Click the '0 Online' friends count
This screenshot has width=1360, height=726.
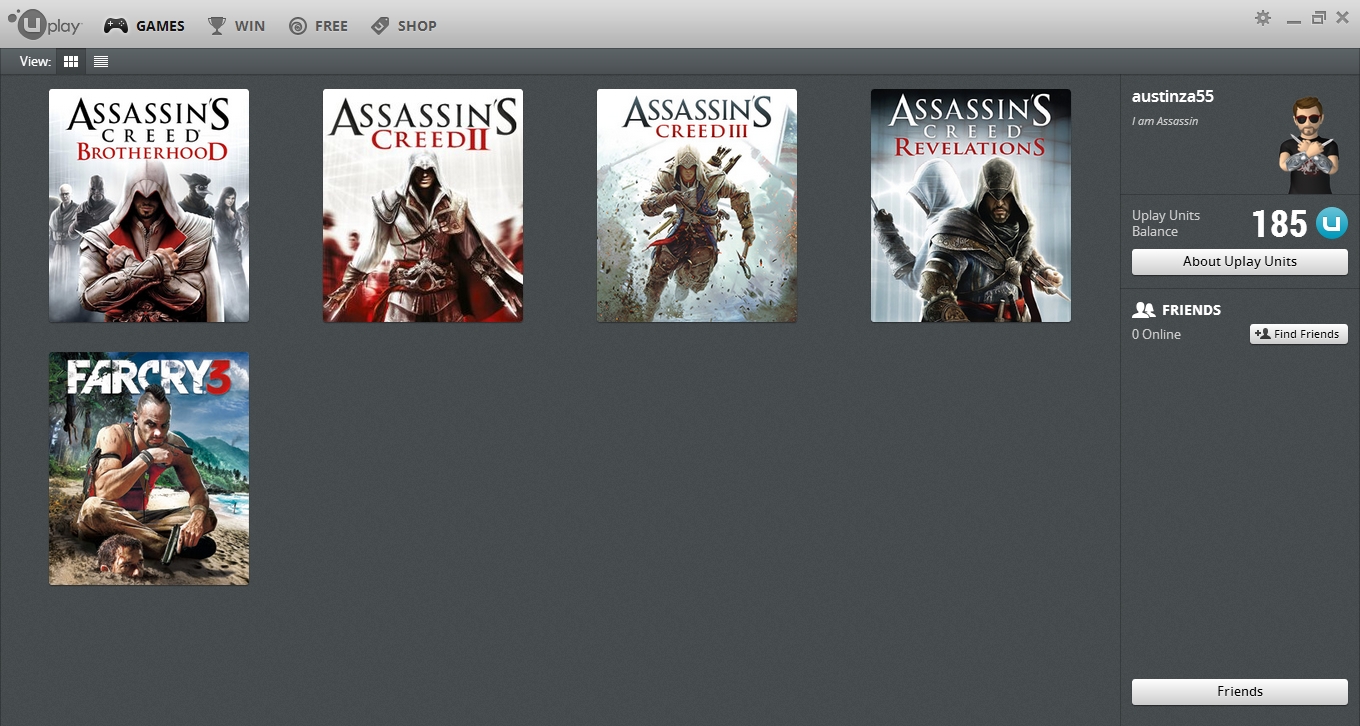1156,334
